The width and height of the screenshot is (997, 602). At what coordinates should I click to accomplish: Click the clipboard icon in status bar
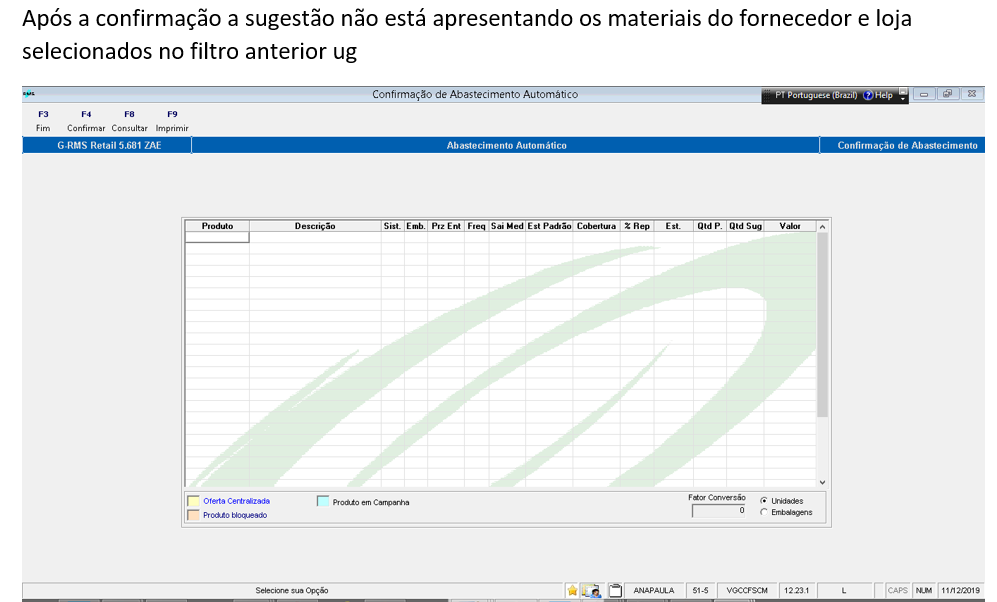coord(615,591)
